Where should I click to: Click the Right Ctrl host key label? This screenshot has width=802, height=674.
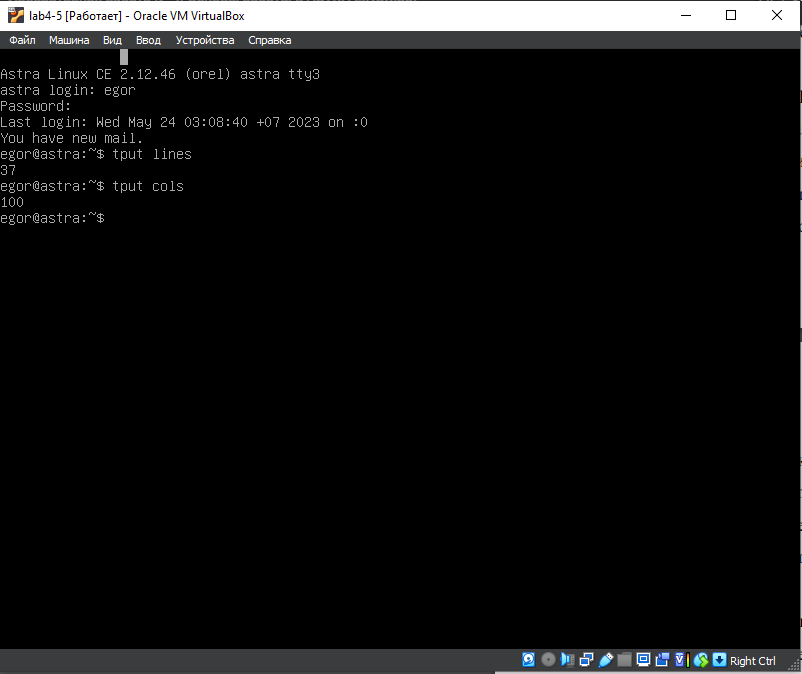pyautogui.click(x=752, y=661)
